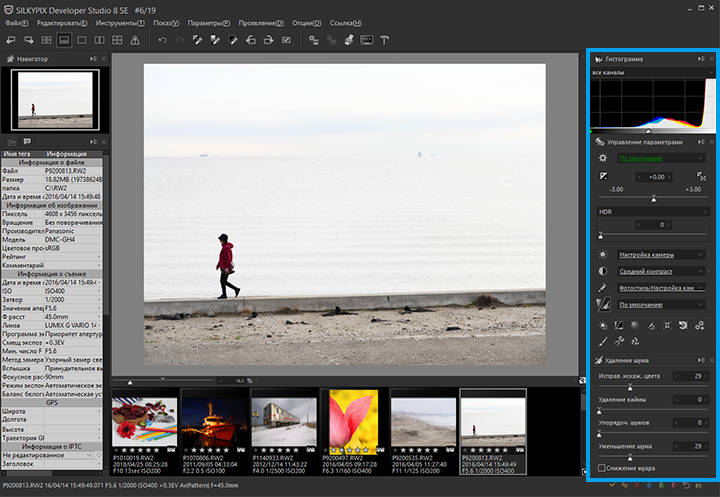Viewport: 720px width, 497px height.
Task: Click the print/stamp toolbar icon
Action: (x=349, y=40)
